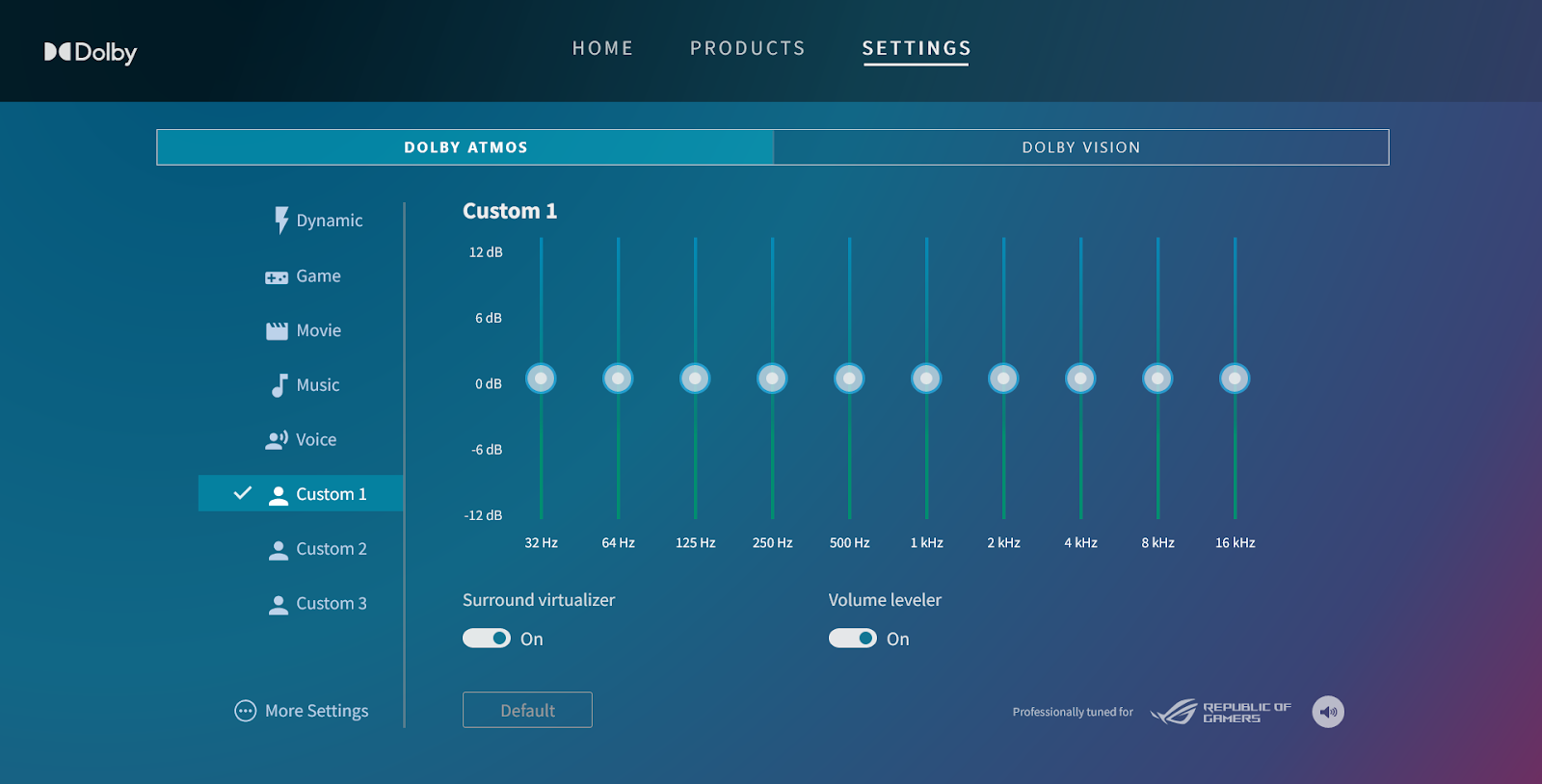Click the 1 kHz frequency label
Viewport: 1542px width, 784px height.
pyautogui.click(x=927, y=543)
